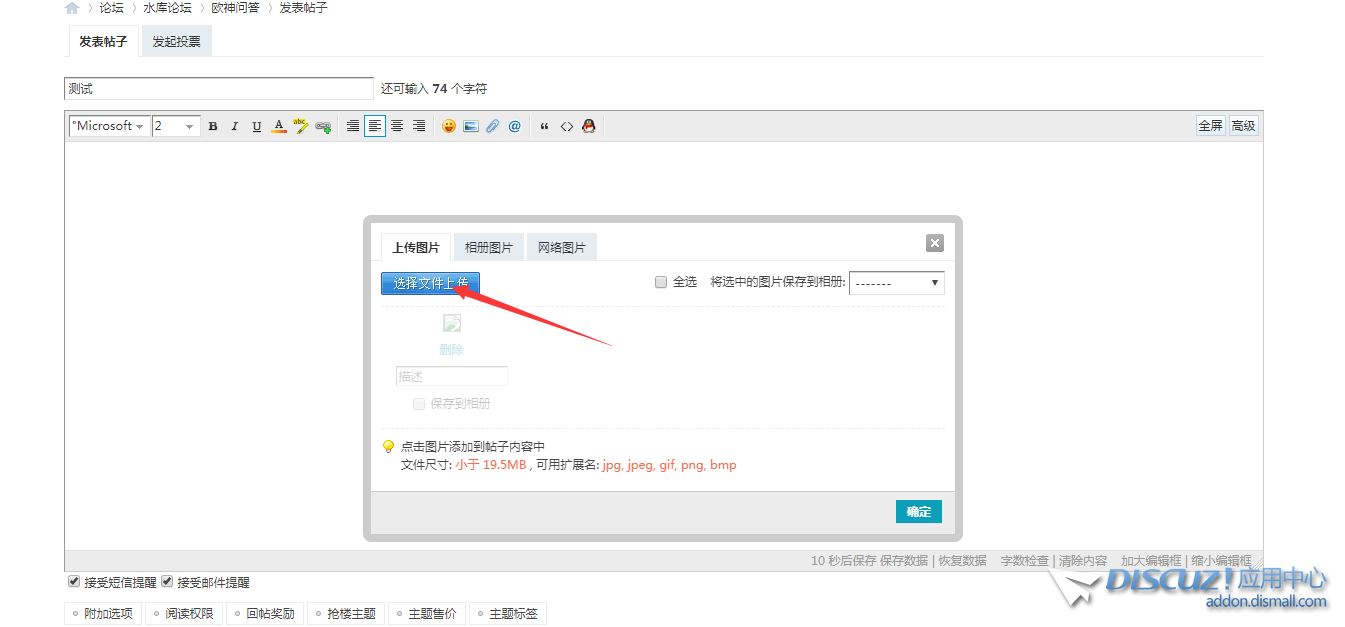Click the 选择文件上传 button
Screen dimensions: 1345x627
coord(431,283)
